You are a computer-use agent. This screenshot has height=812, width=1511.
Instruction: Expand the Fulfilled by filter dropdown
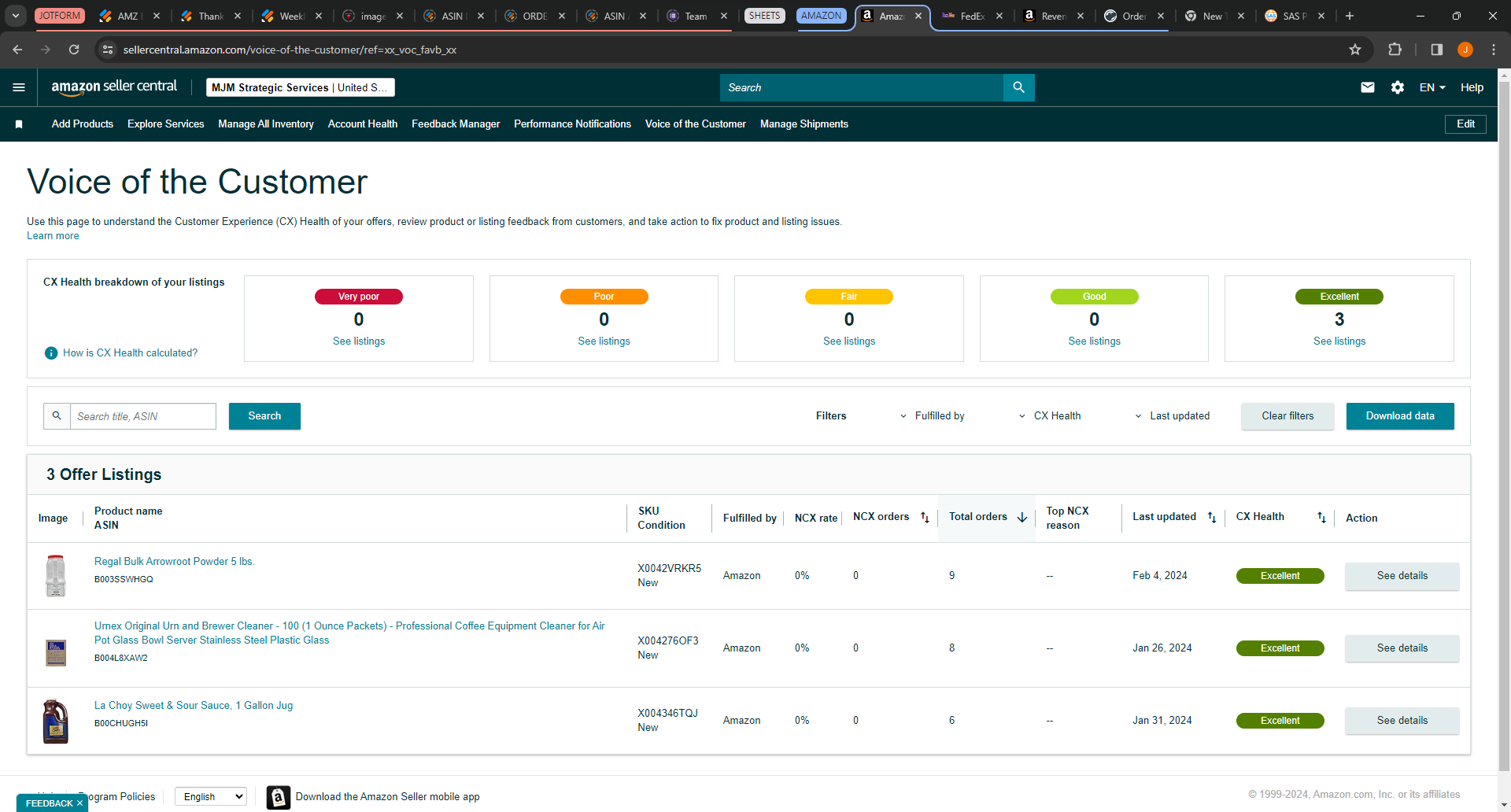click(933, 416)
